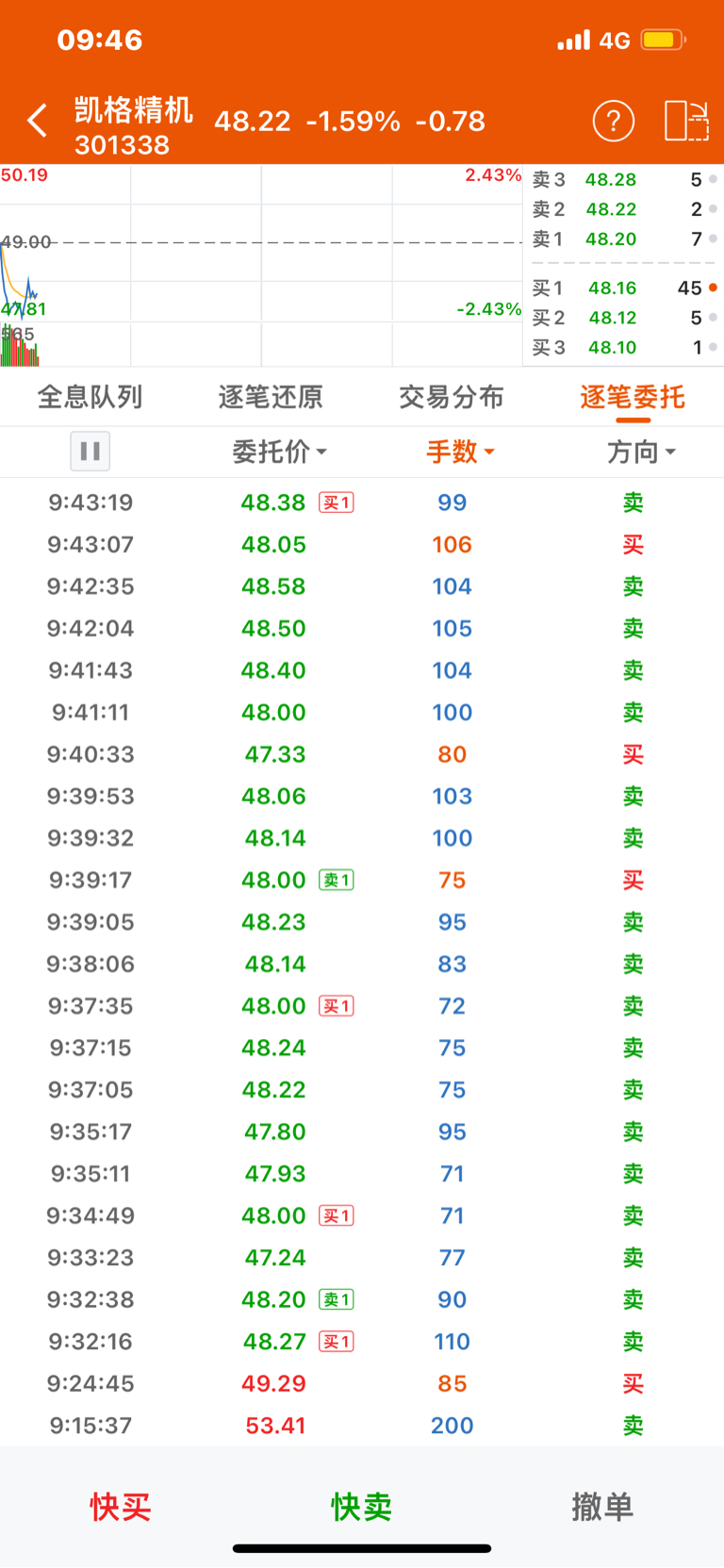
Task: Tap the stock code 301338
Action: pyautogui.click(x=123, y=145)
